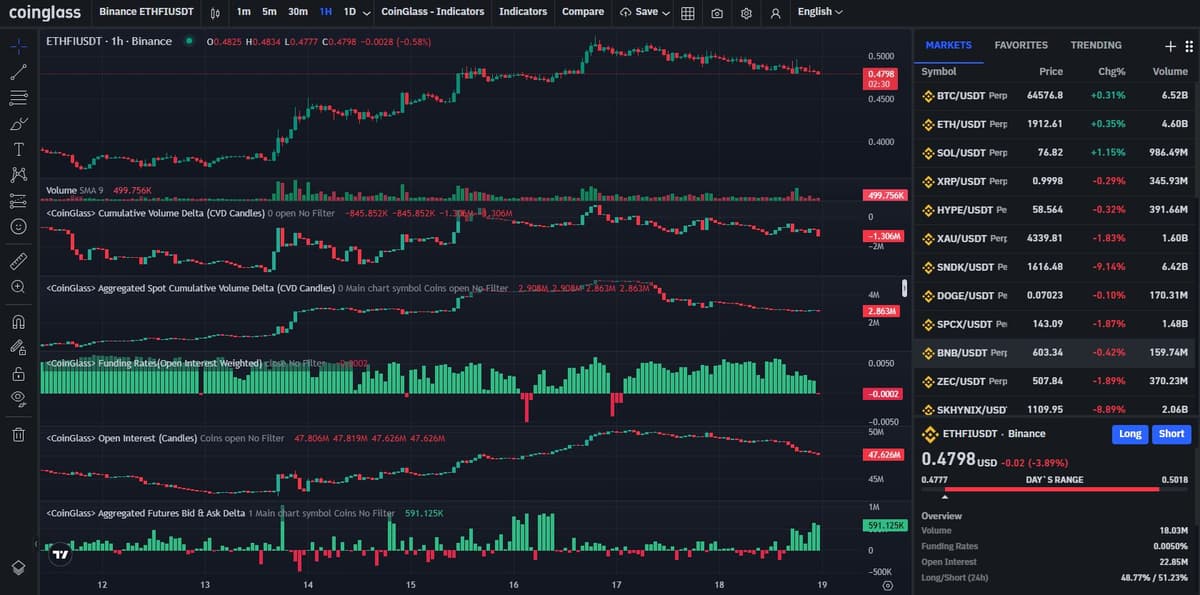
Task: Click the Funding Rates indicator legend
Action: (x=186, y=363)
